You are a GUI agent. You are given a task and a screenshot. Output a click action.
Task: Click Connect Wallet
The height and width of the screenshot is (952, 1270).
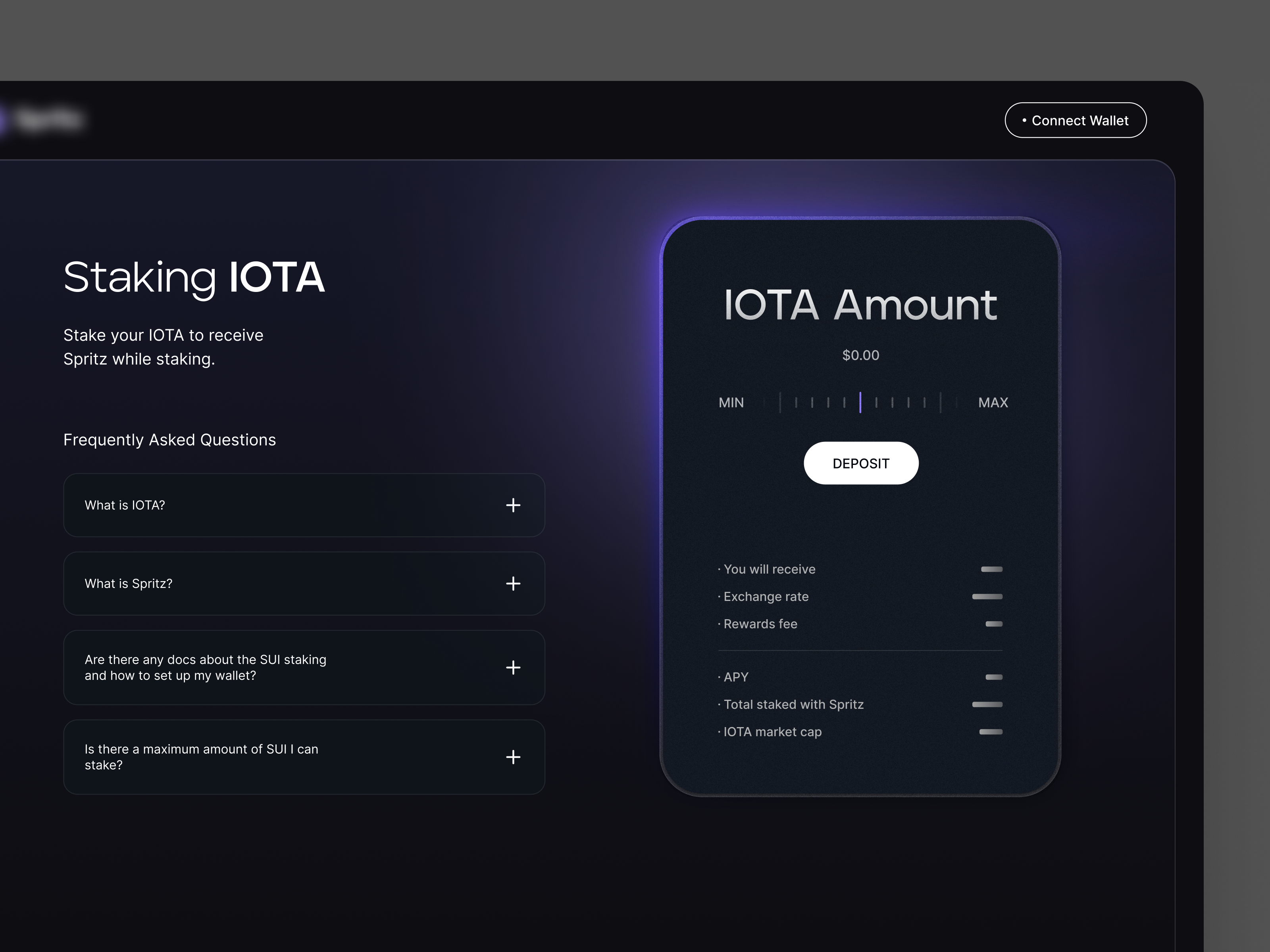1076,120
